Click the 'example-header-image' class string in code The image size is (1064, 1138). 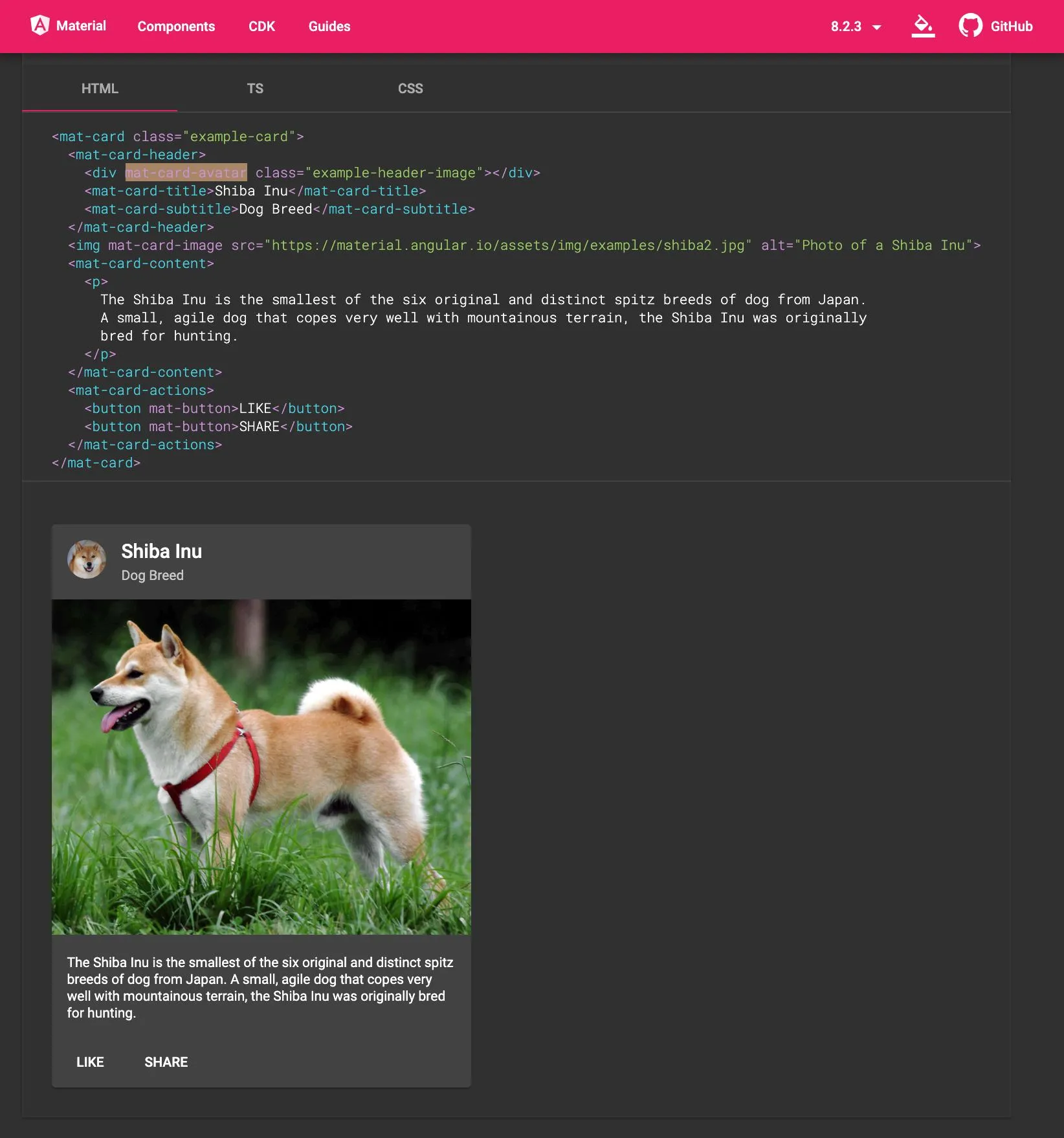pos(394,173)
